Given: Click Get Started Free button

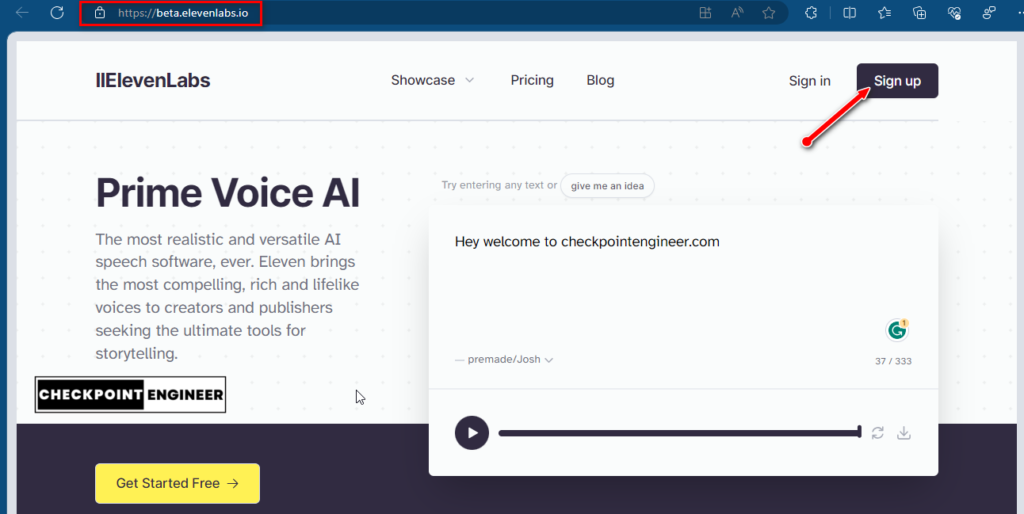Looking at the screenshot, I should (178, 483).
